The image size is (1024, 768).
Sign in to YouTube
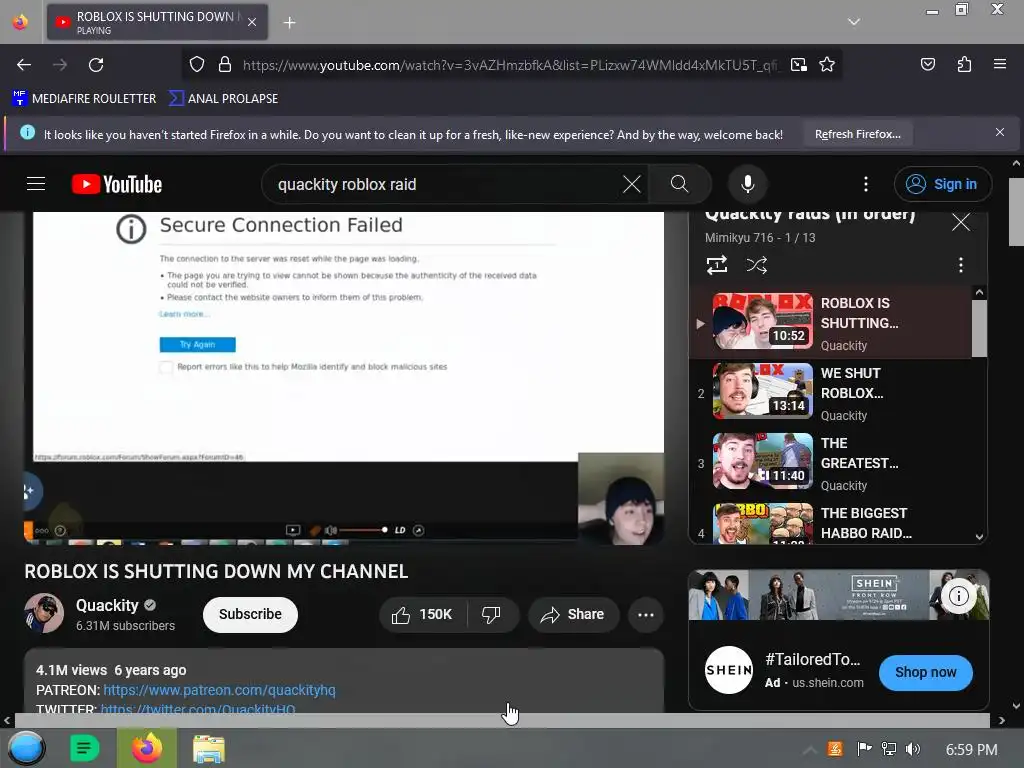(x=942, y=184)
